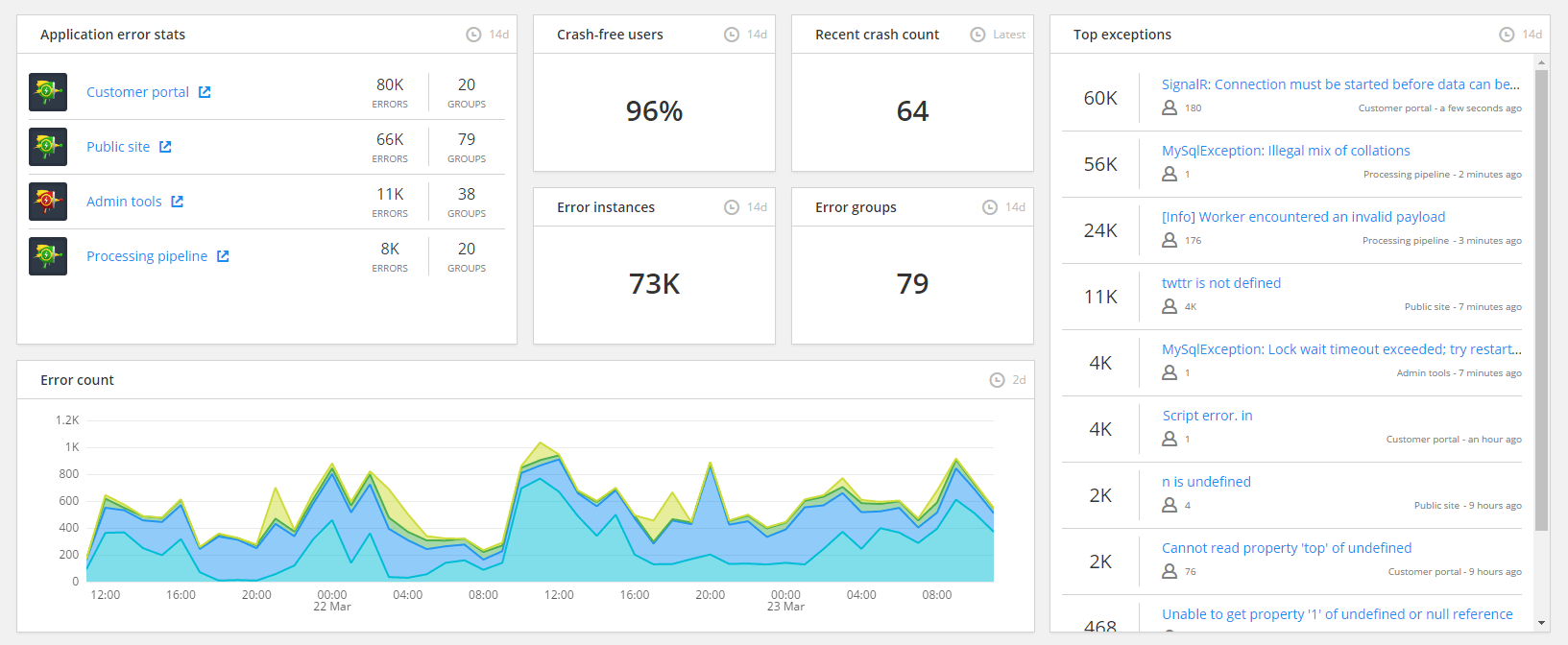Click the 24K count beside invalid payload
The width and height of the screenshot is (1568, 645).
click(x=1100, y=230)
